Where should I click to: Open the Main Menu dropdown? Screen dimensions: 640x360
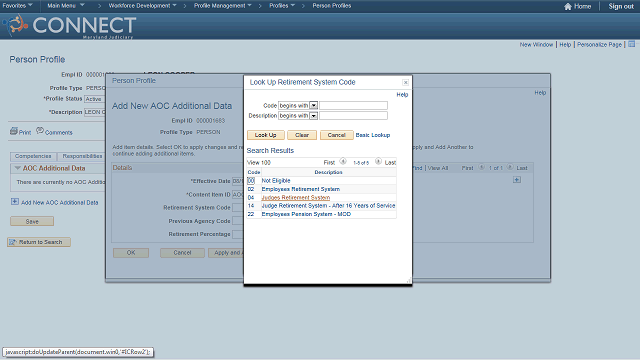tap(66, 6)
